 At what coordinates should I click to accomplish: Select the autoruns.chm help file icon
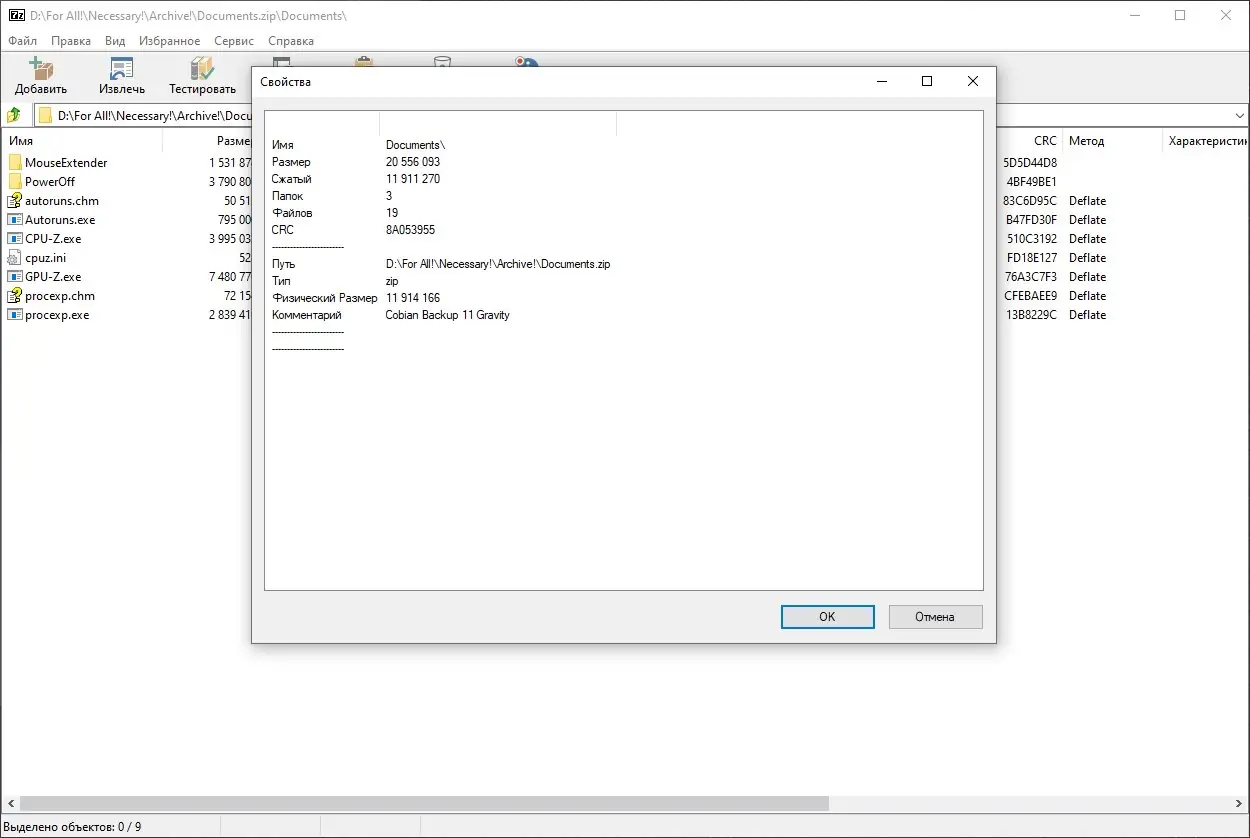tap(15, 201)
